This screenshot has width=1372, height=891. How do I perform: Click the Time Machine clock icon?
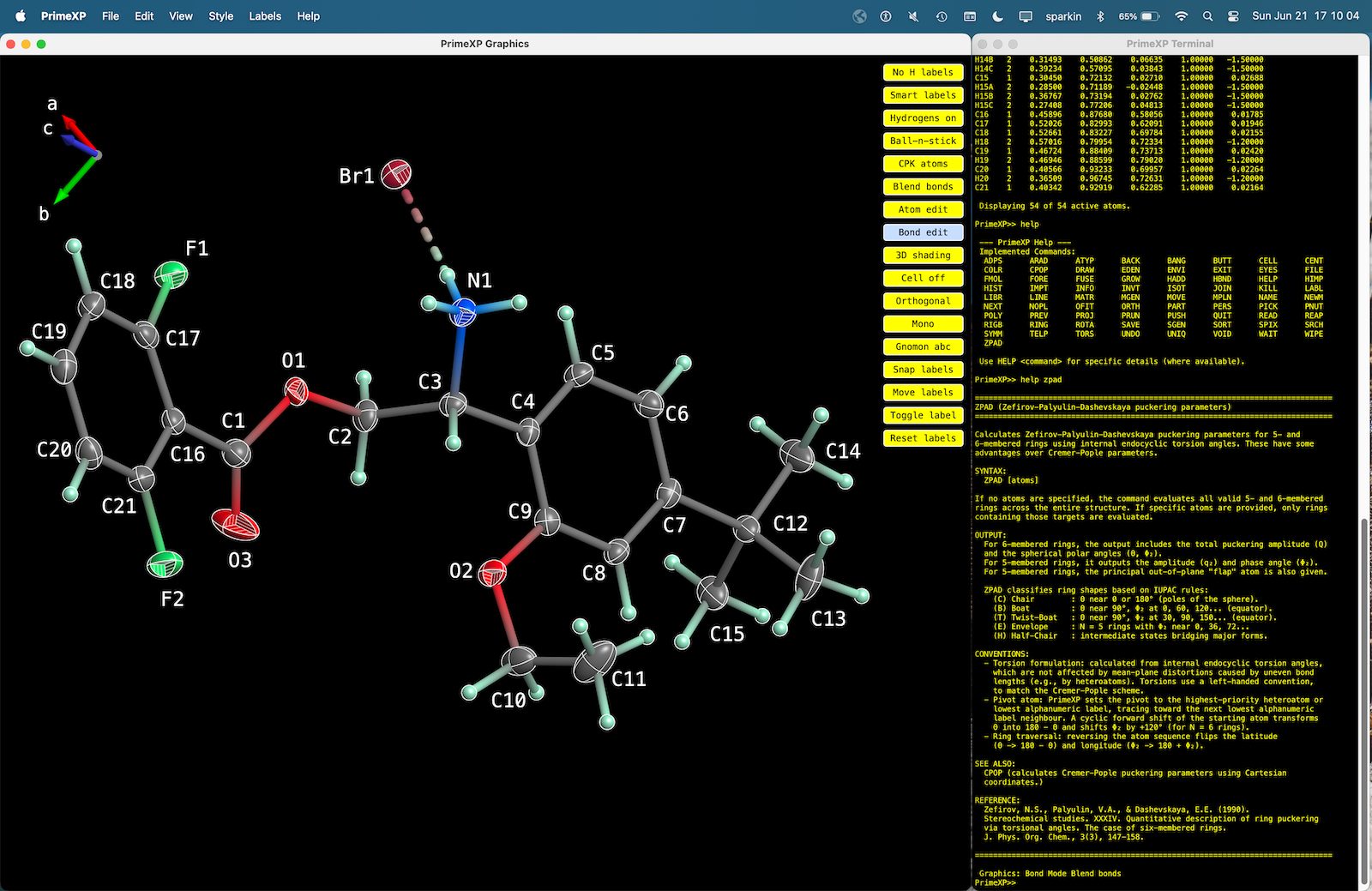click(x=942, y=16)
